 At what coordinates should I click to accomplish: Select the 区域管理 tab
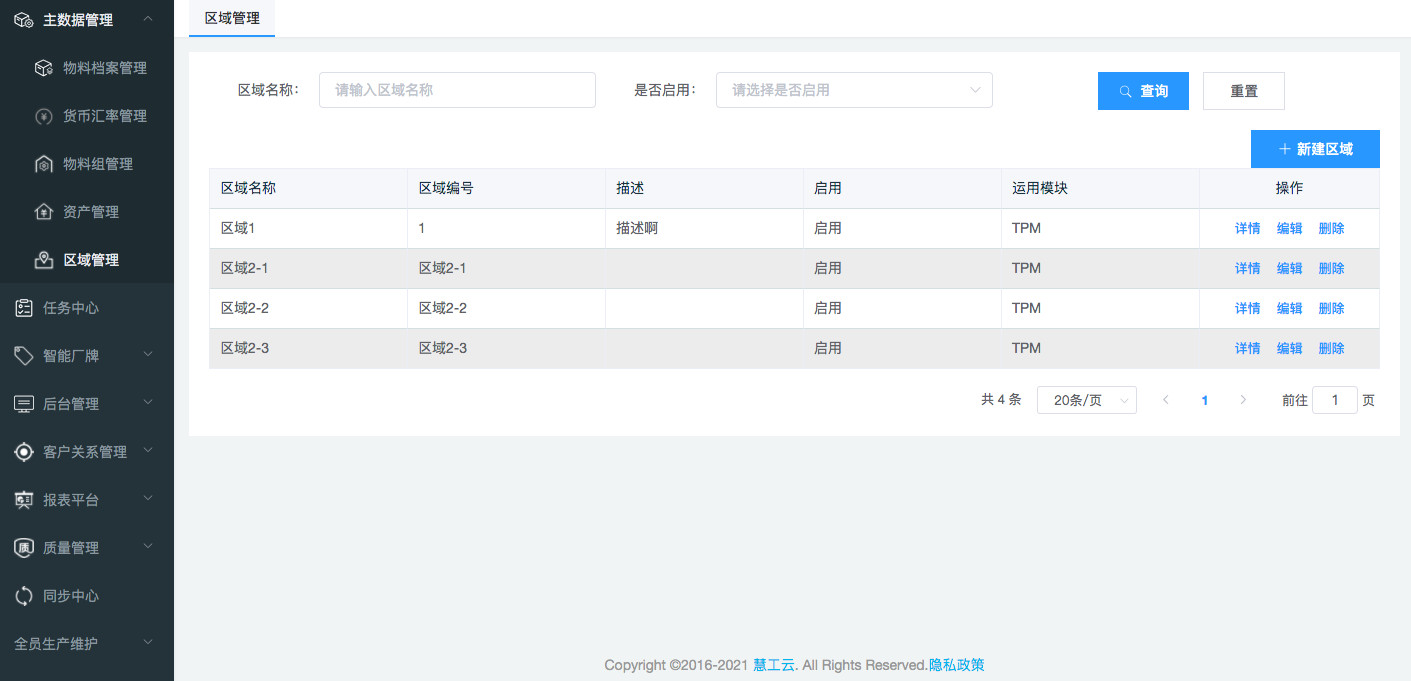[x=232, y=18]
